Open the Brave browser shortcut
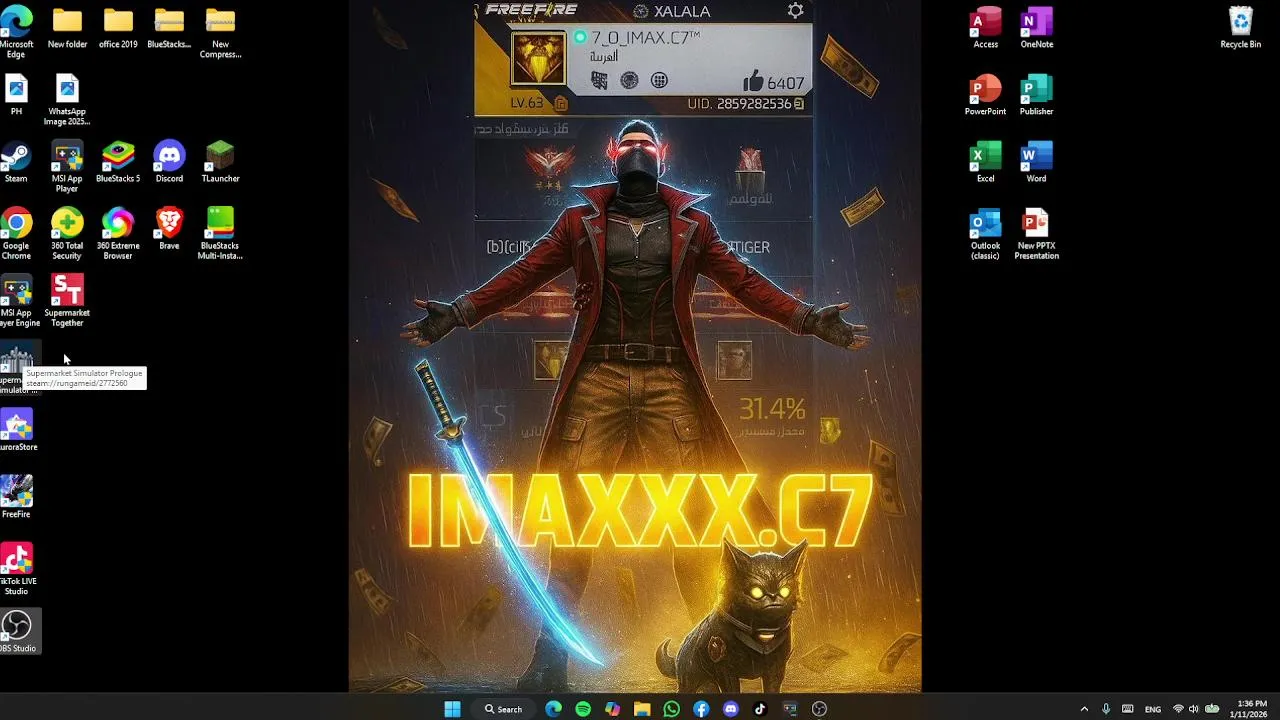1280x720 pixels. coord(169,230)
